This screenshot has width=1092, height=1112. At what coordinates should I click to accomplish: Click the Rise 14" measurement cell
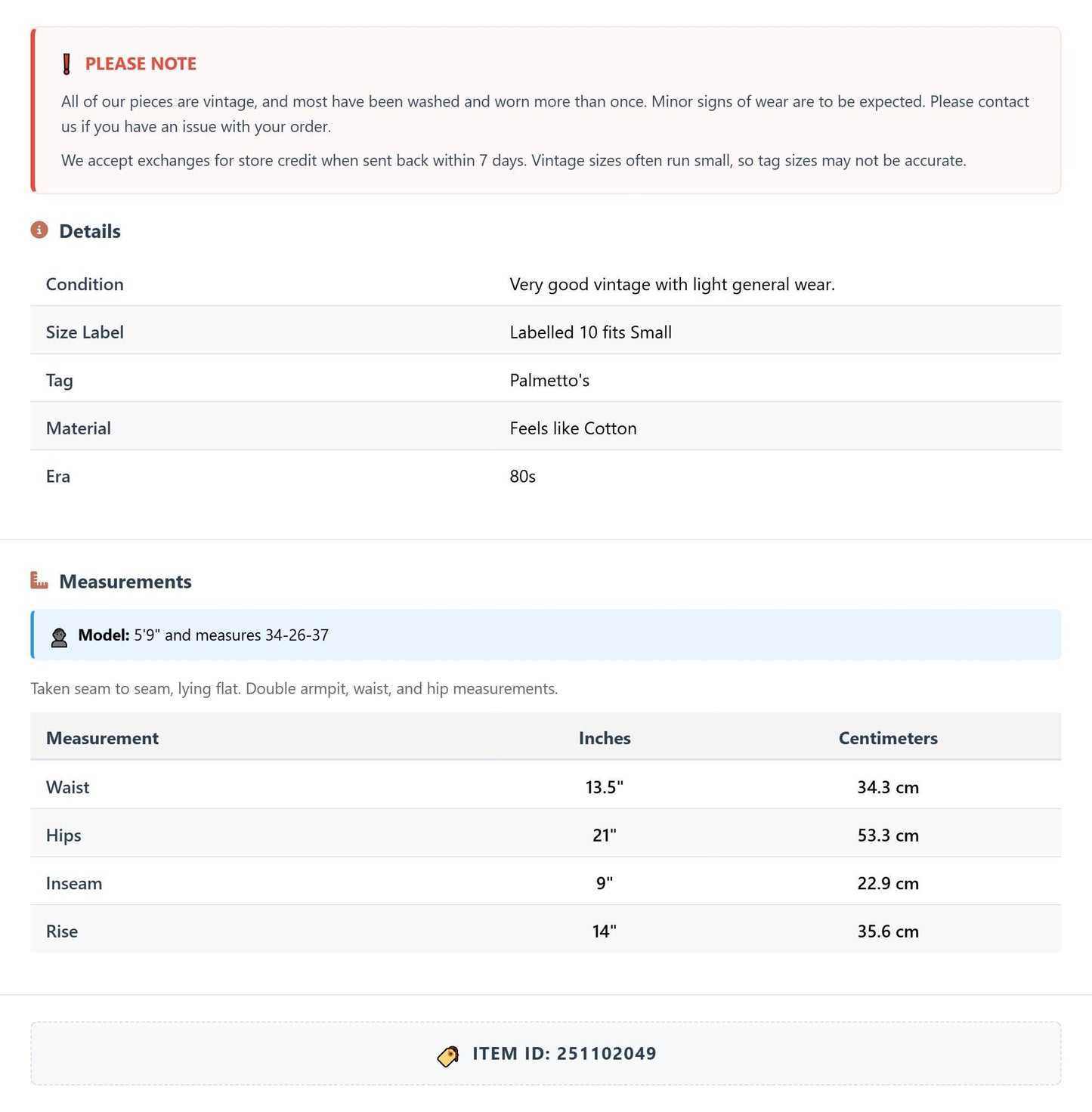605,931
